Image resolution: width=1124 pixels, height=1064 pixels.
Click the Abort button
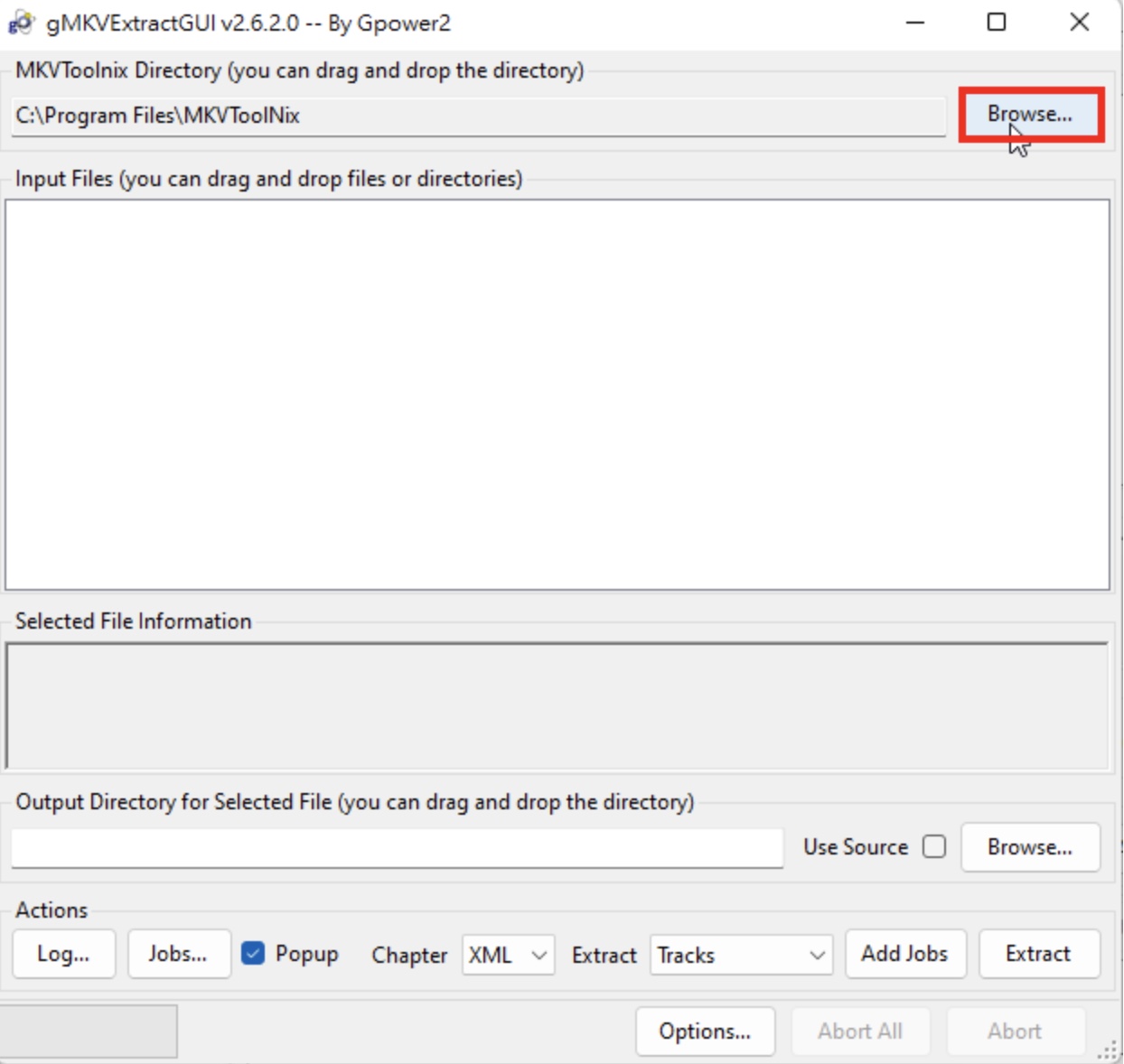[1015, 1031]
